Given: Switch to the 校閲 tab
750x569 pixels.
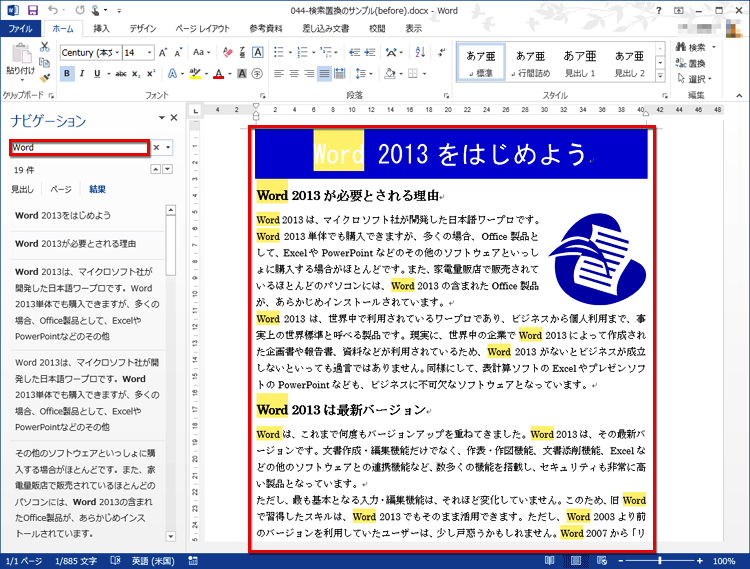Looking at the screenshot, I should pos(377,29).
